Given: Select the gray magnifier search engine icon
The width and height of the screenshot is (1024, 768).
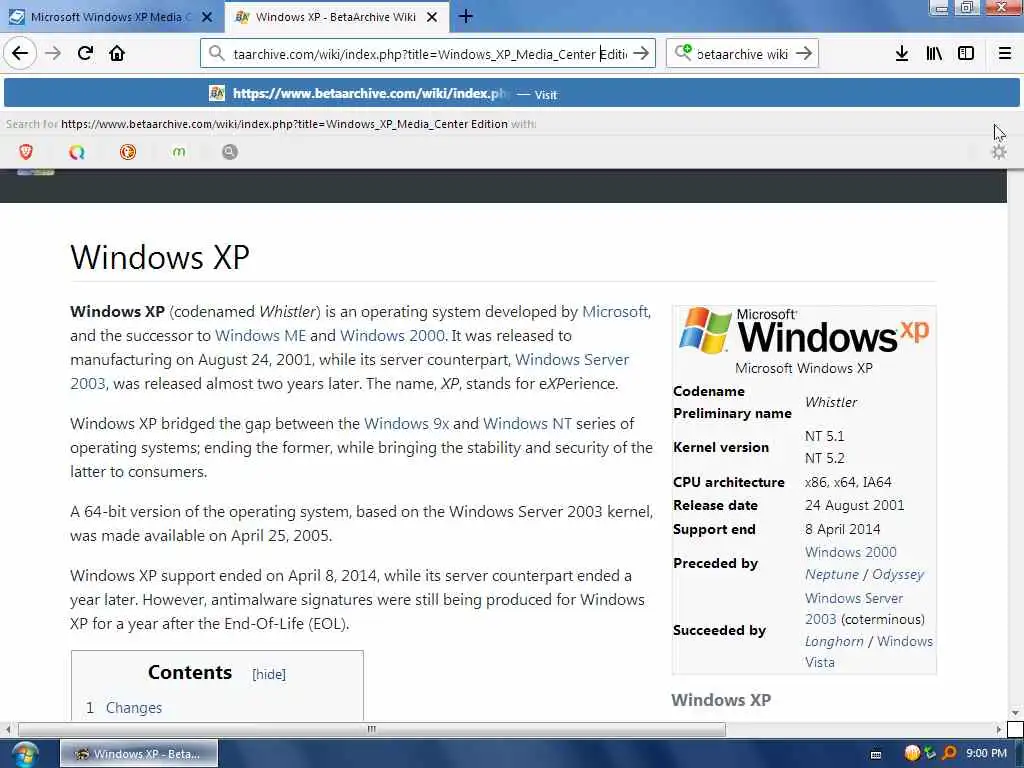Looking at the screenshot, I should point(229,152).
